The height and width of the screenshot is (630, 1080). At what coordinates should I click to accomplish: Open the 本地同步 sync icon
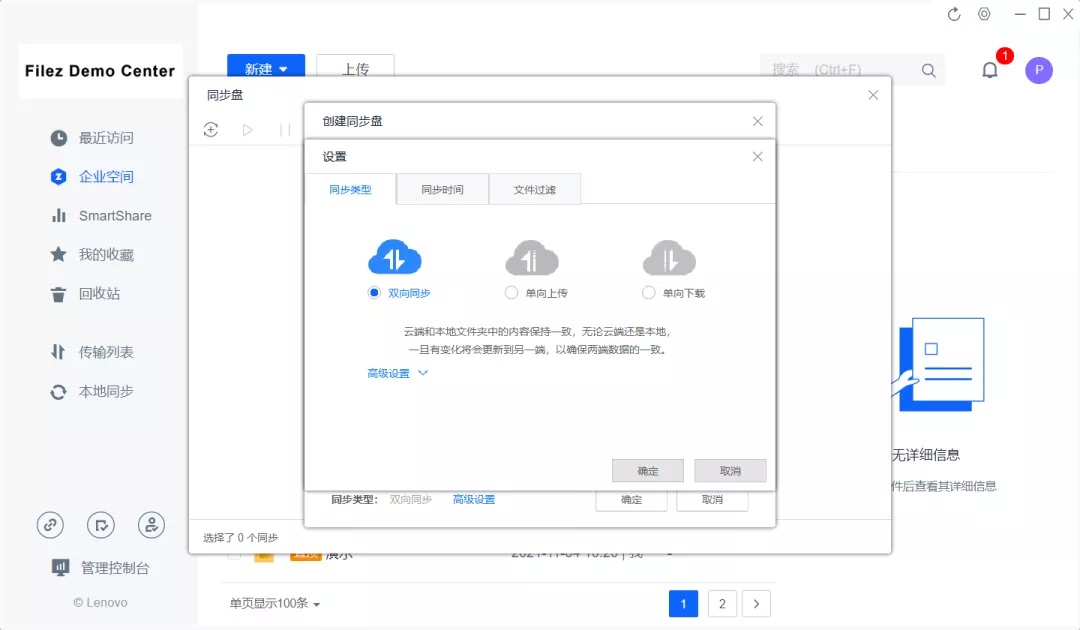59,392
